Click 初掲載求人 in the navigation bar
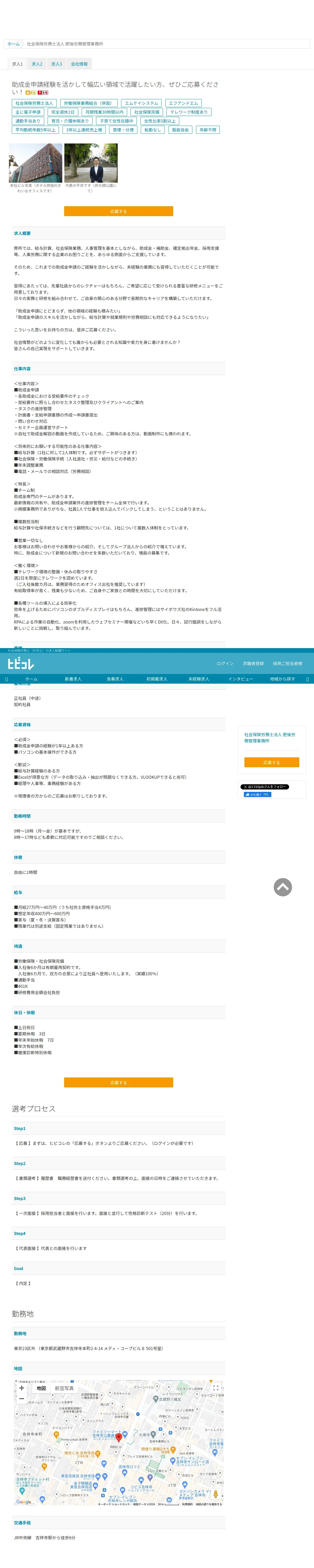Viewport: 314px width, 1568px height. (x=157, y=679)
